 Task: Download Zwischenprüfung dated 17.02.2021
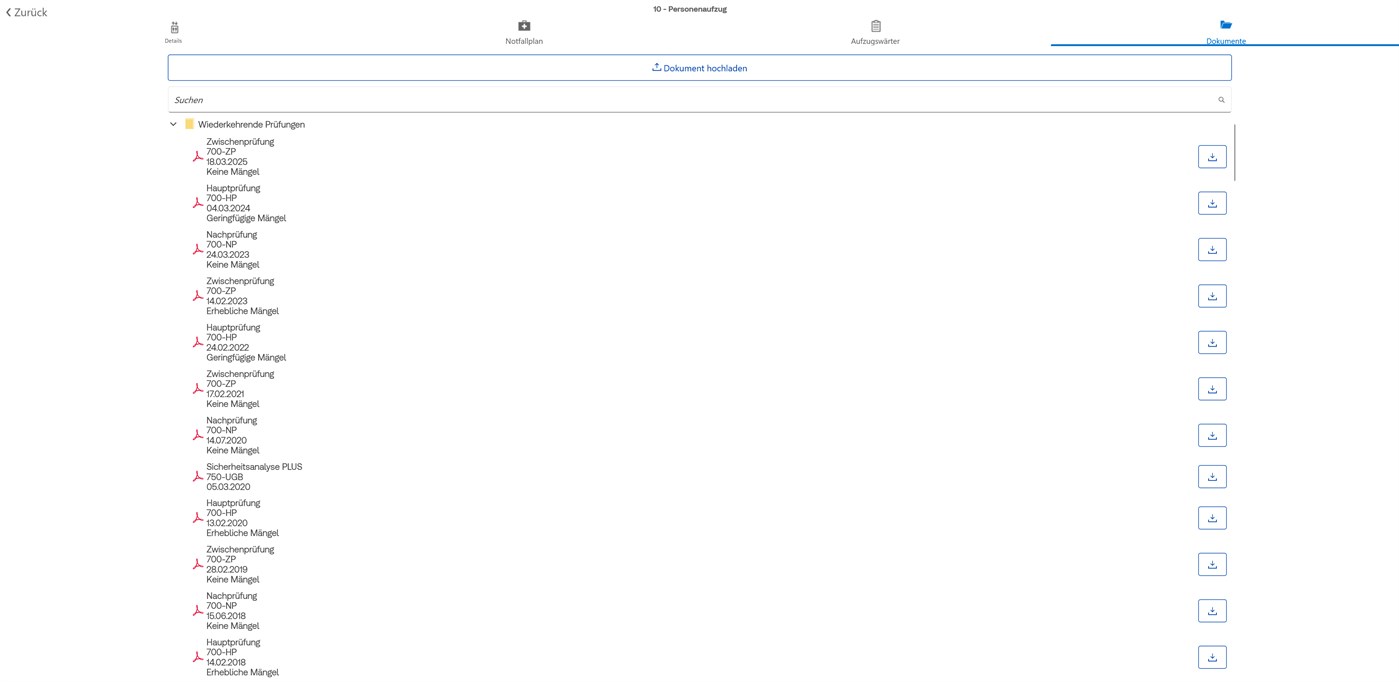tap(1212, 389)
